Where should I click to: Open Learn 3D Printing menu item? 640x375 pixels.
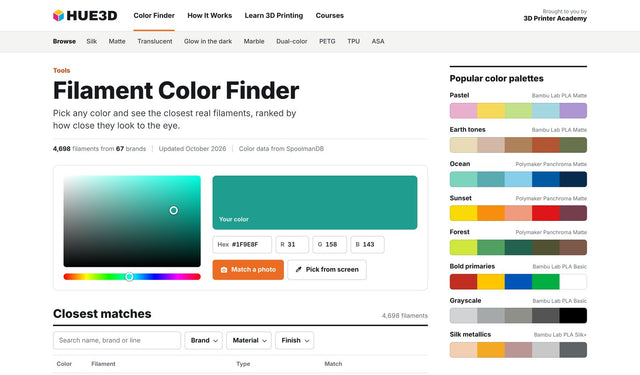pyautogui.click(x=273, y=16)
